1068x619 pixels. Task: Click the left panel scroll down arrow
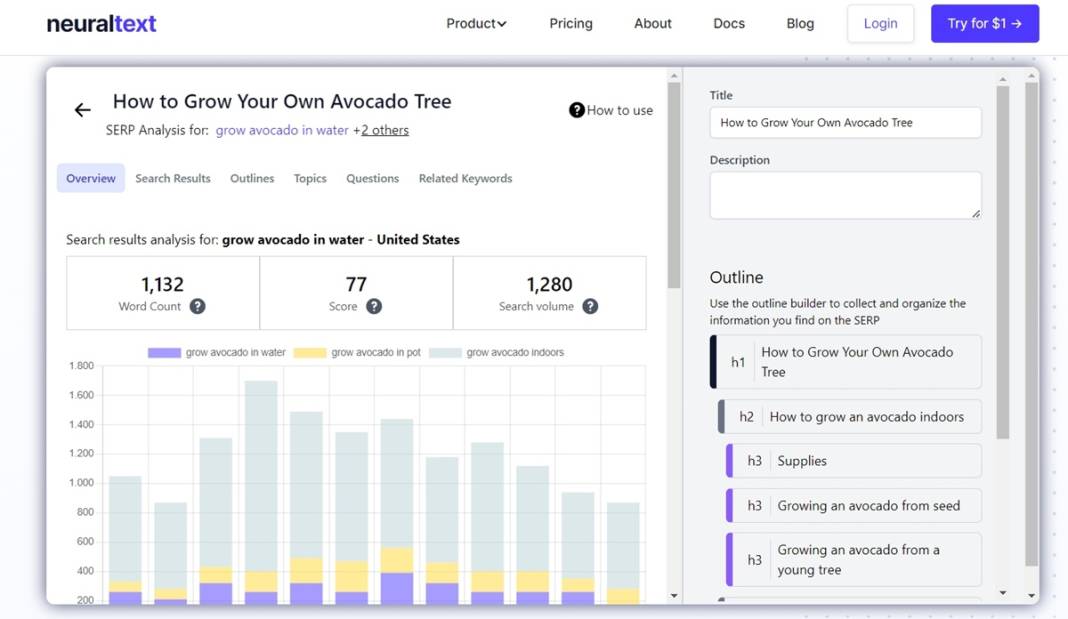(x=674, y=596)
